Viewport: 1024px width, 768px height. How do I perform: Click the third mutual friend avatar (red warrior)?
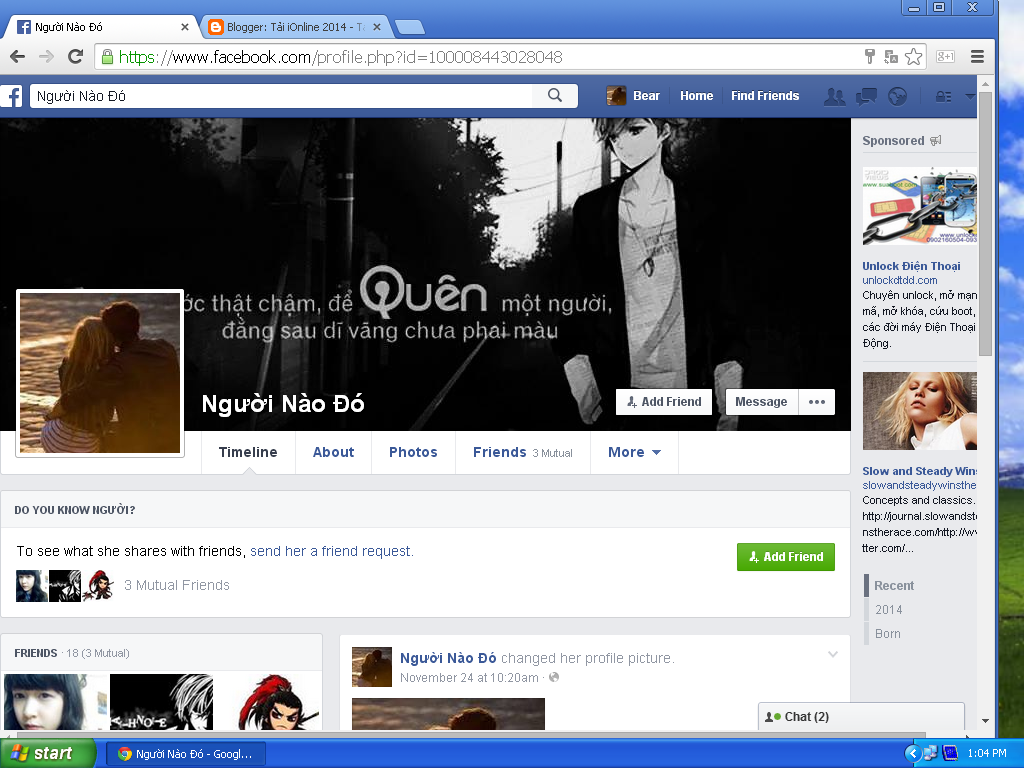point(98,586)
